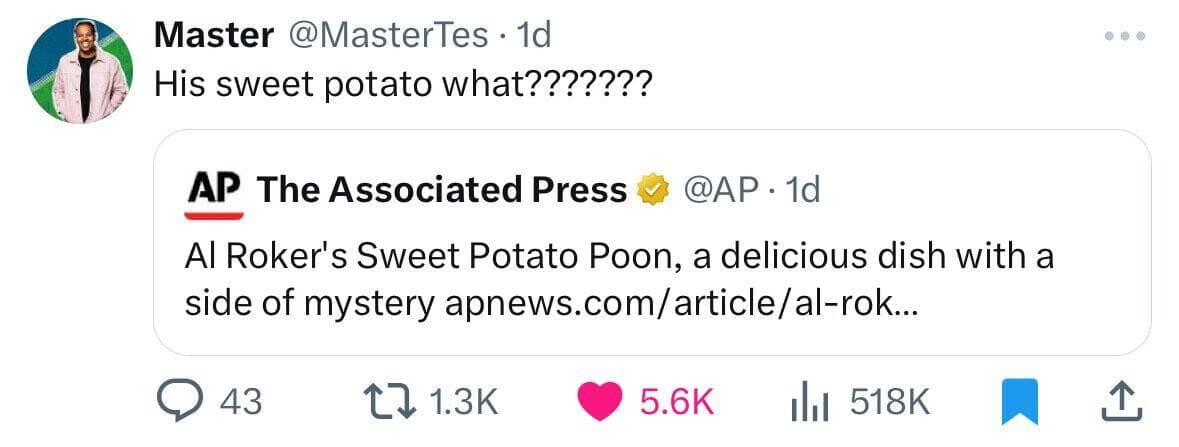
Task: Open the three-dot more options menu
Action: [x=1124, y=37]
